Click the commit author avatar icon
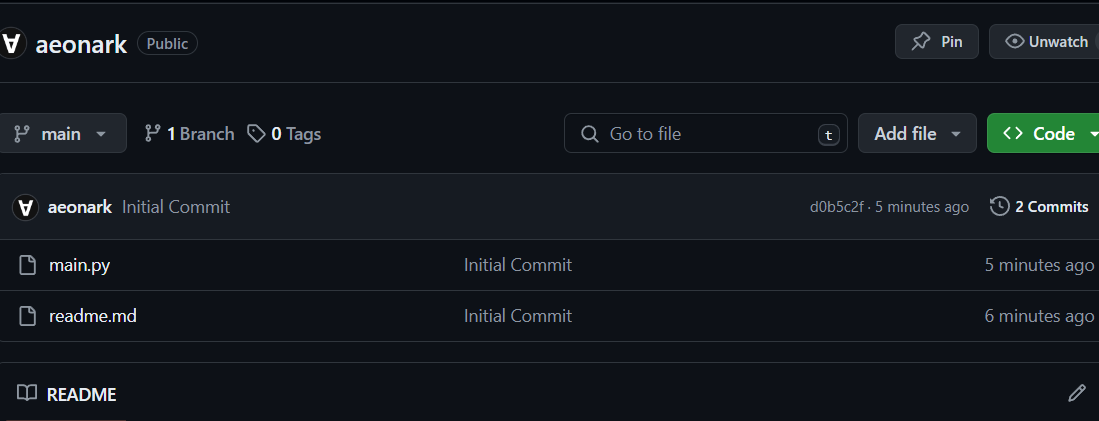This screenshot has width=1099, height=421. [x=25, y=207]
